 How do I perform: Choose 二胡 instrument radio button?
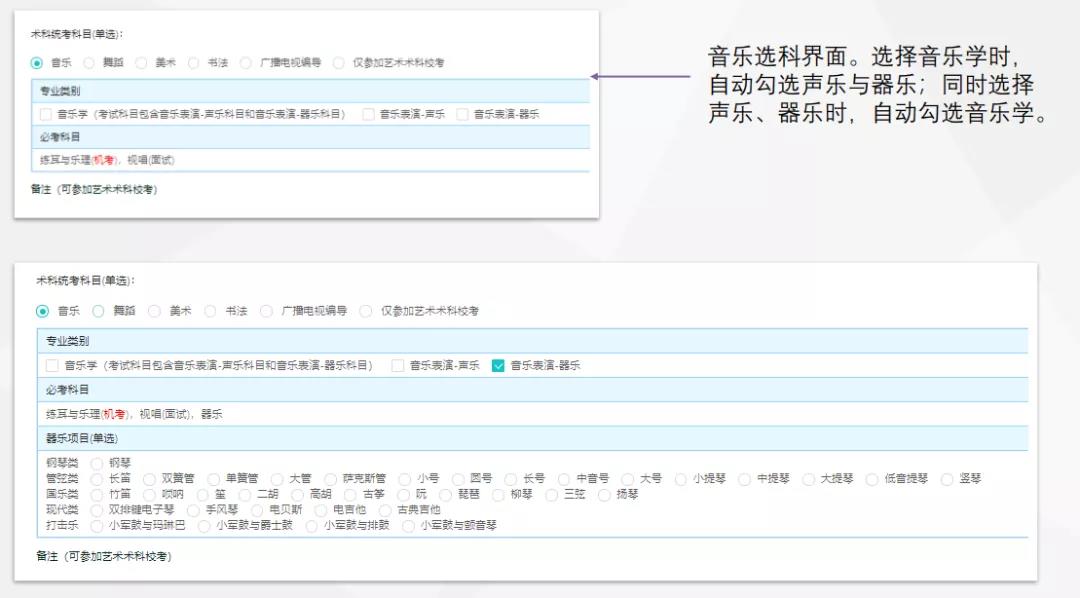coord(245,495)
